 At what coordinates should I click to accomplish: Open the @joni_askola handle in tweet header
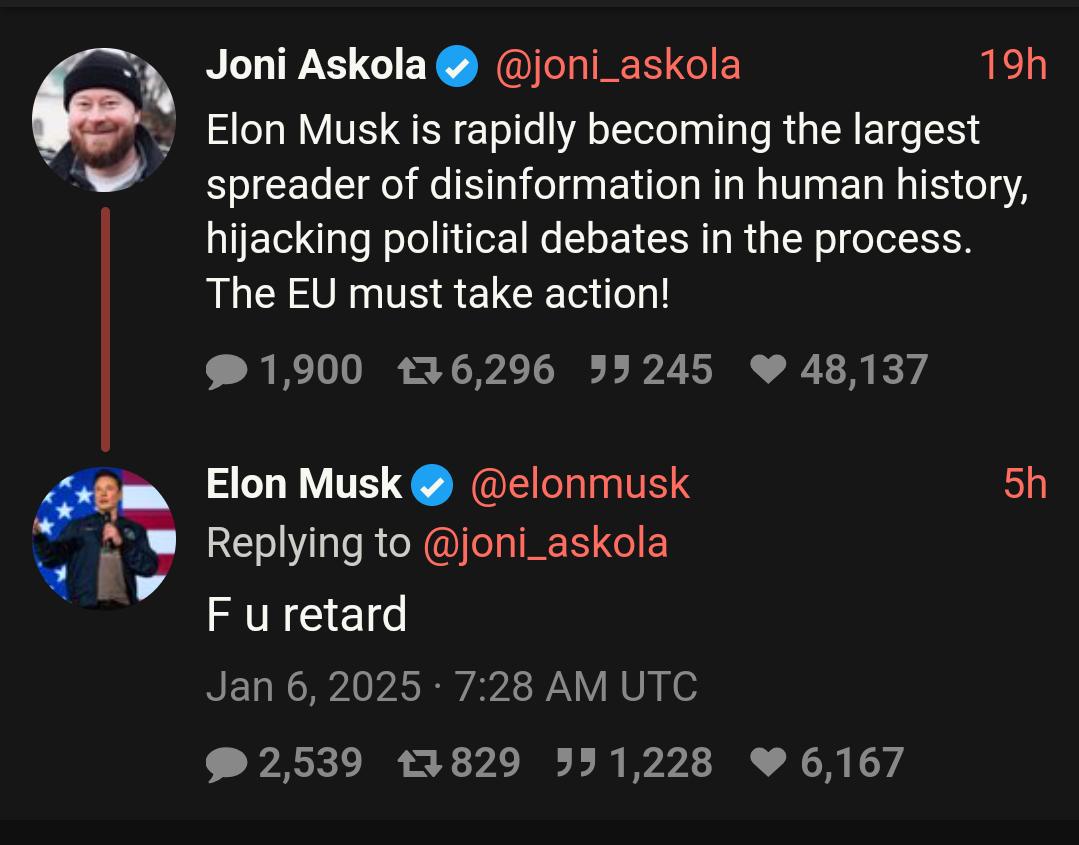click(x=617, y=66)
